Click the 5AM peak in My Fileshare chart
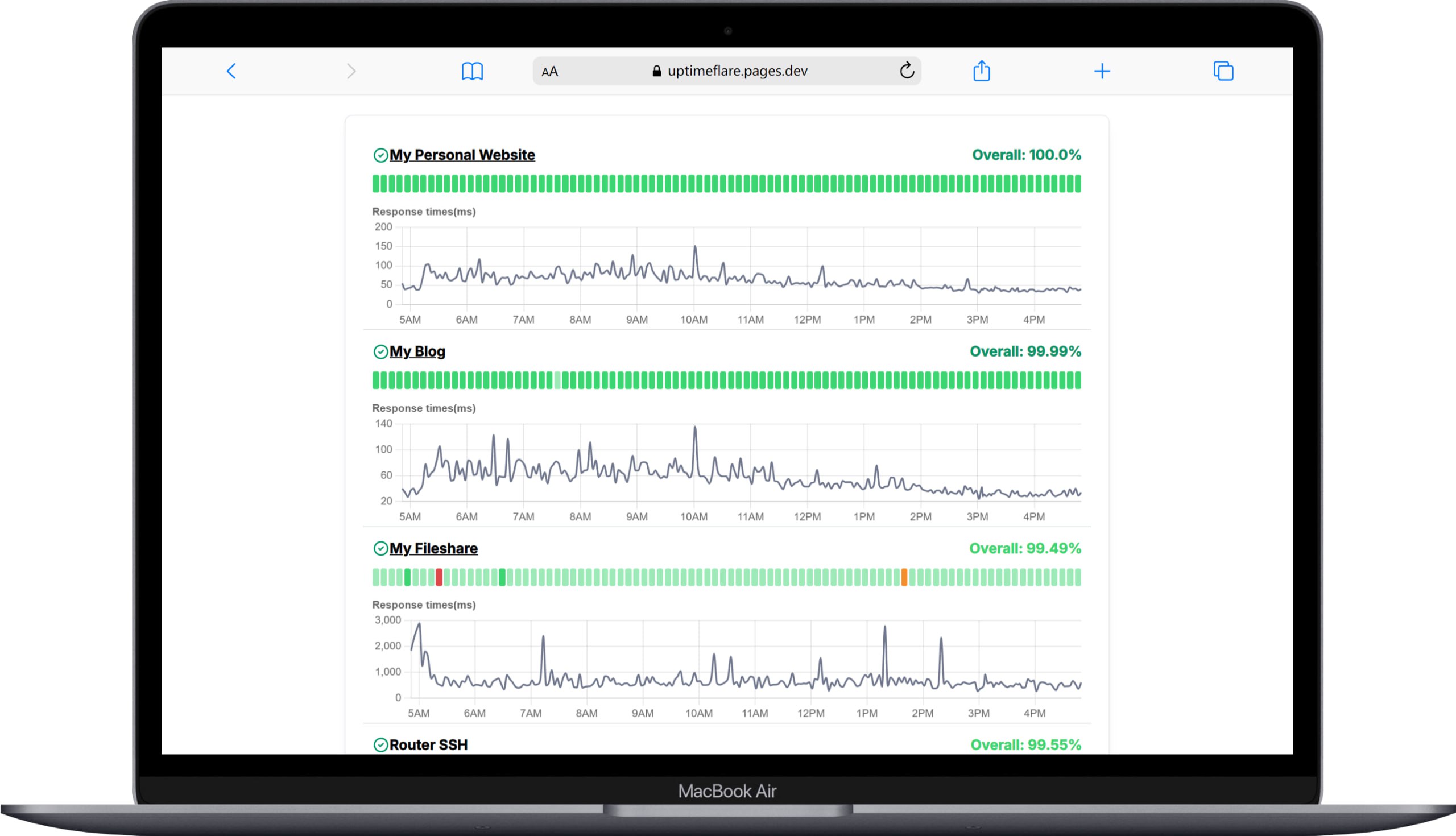Viewport: 1456px width, 836px height. click(x=419, y=624)
